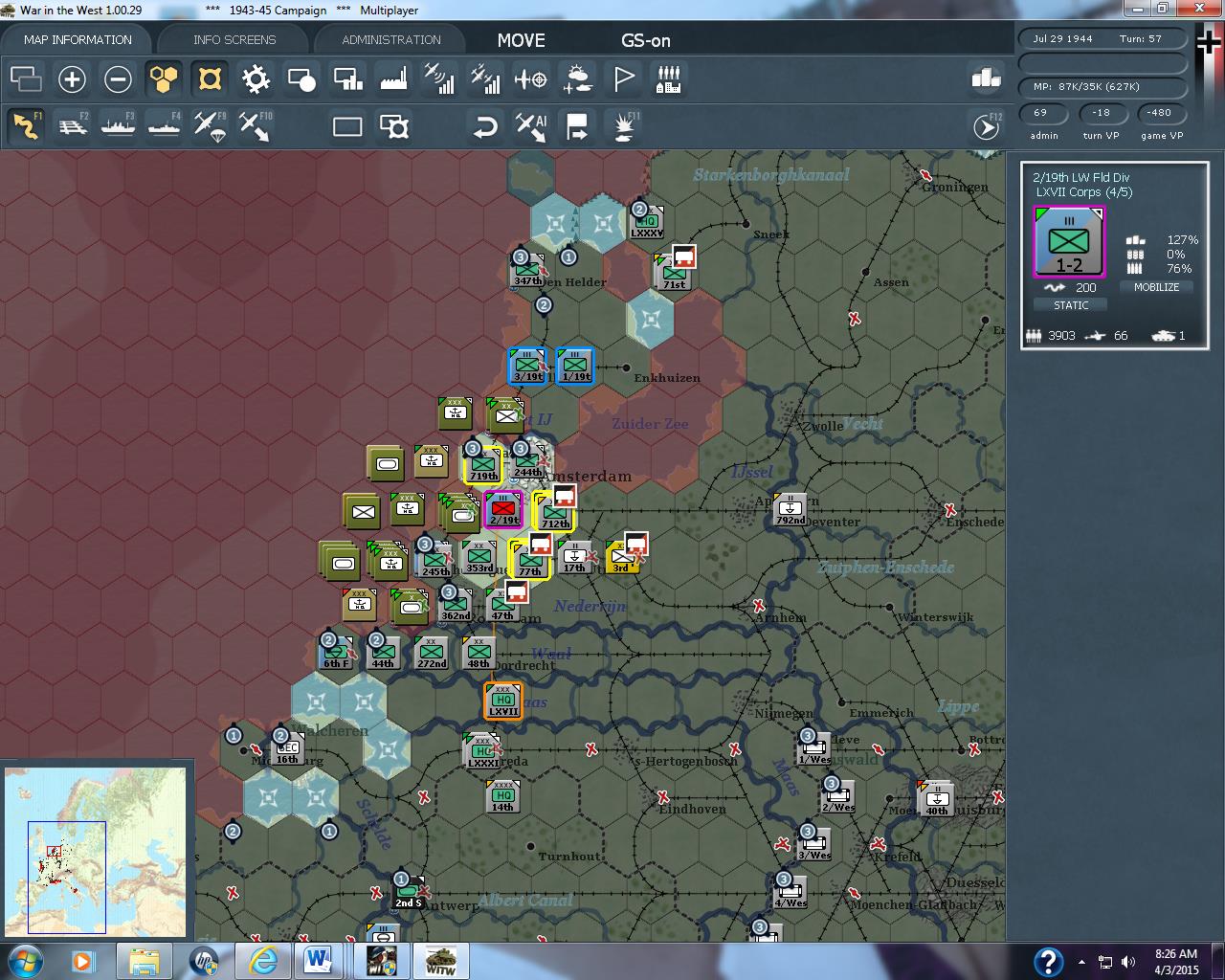Viewport: 1225px width, 980px height.
Task: Click the GS-on ground support toggle
Action: coord(645,40)
